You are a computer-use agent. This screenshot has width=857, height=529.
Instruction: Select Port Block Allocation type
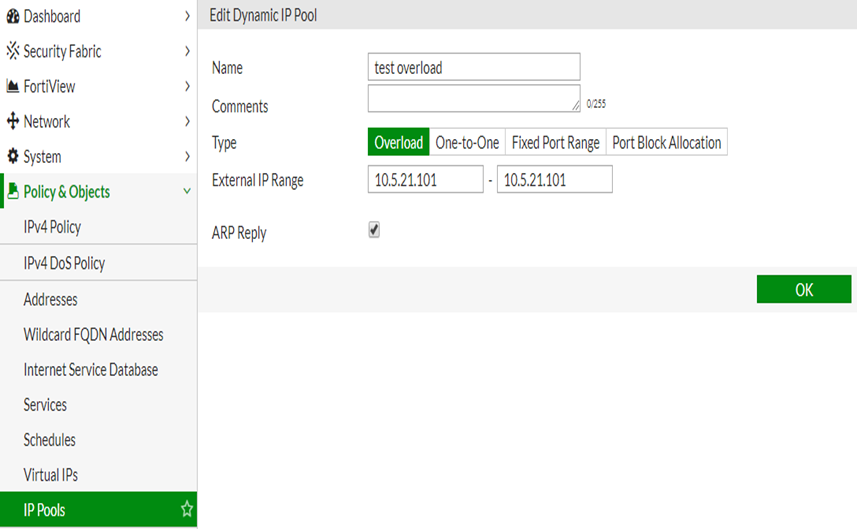click(666, 143)
